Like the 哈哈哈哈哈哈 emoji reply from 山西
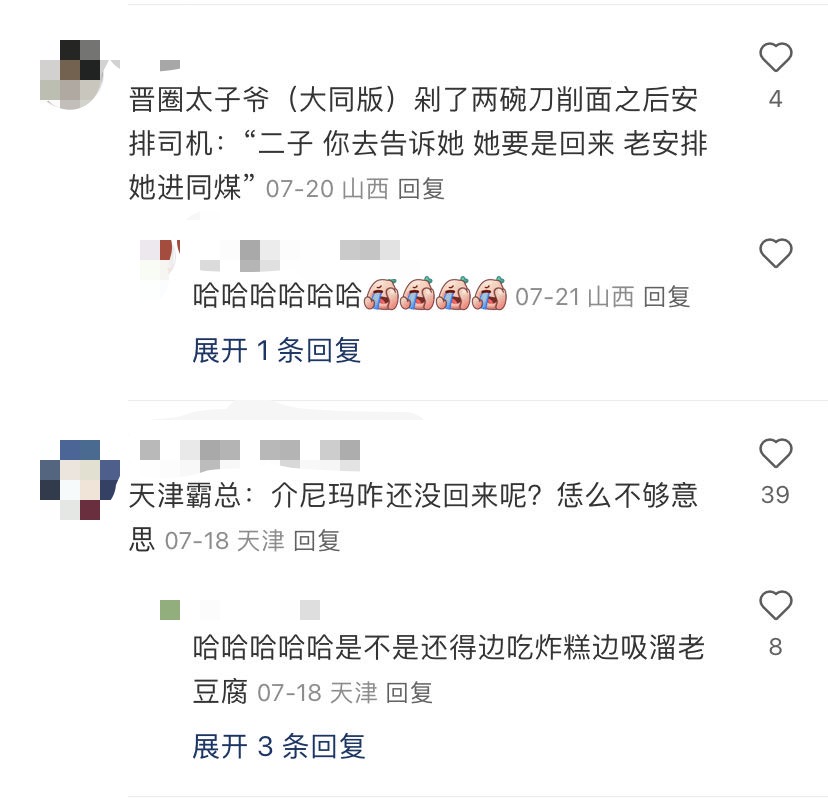Viewport: 828px width, 807px height. pyautogui.click(x=775, y=253)
